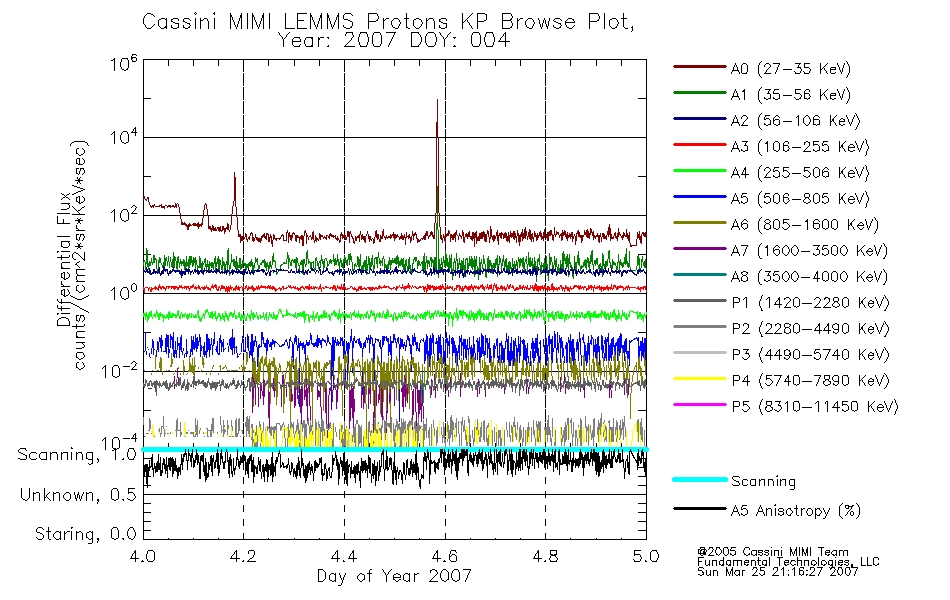Image resolution: width=950 pixels, height=600 pixels.
Task: Click the A5 Anisotropy (%) legend label
Action: (x=796, y=511)
